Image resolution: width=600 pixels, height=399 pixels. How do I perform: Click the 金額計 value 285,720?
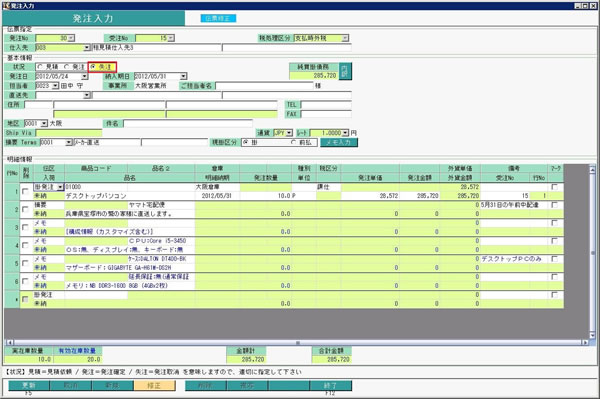coord(246,360)
